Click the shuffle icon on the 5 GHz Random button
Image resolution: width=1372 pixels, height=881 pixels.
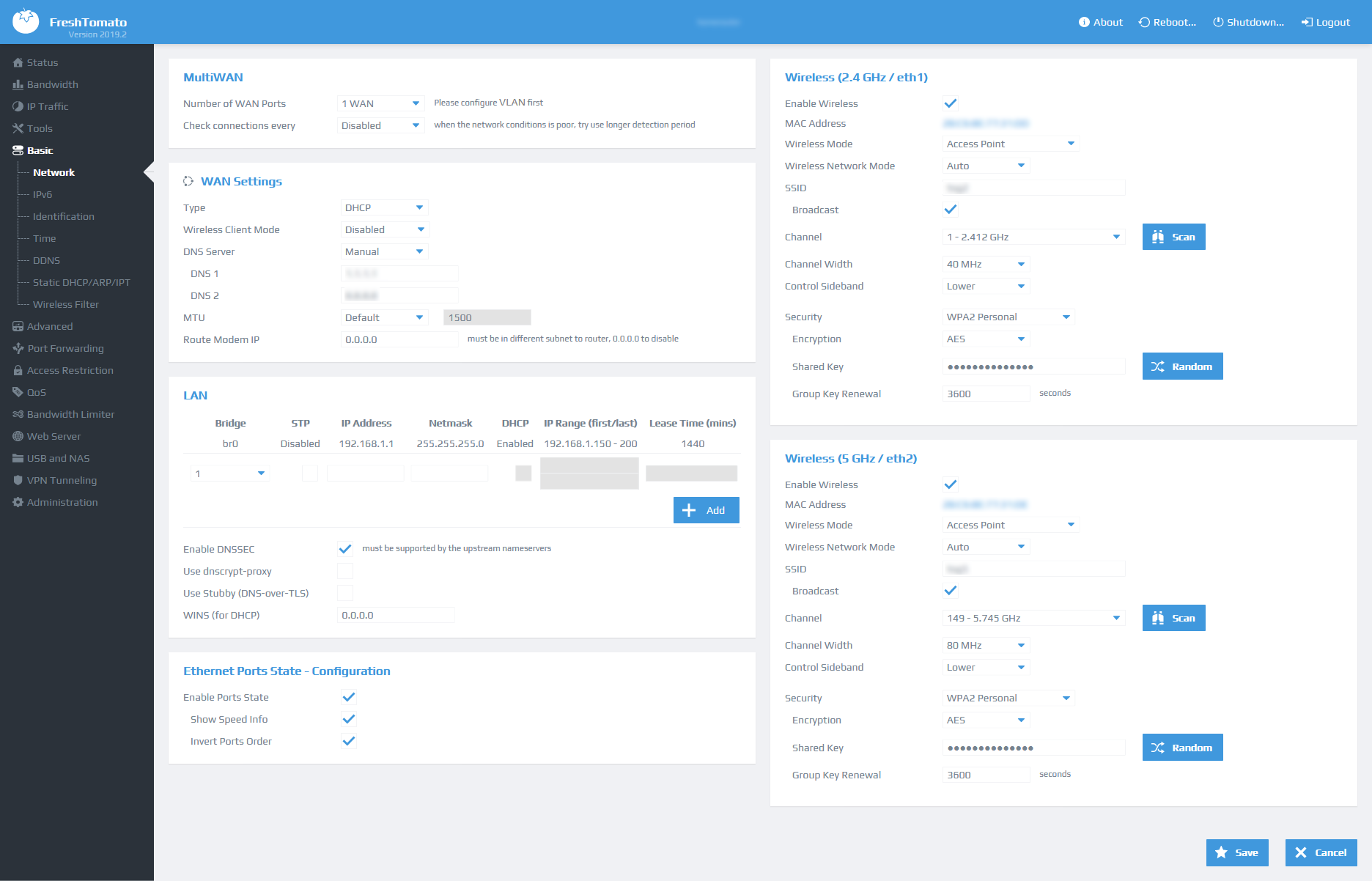pyautogui.click(x=1158, y=748)
